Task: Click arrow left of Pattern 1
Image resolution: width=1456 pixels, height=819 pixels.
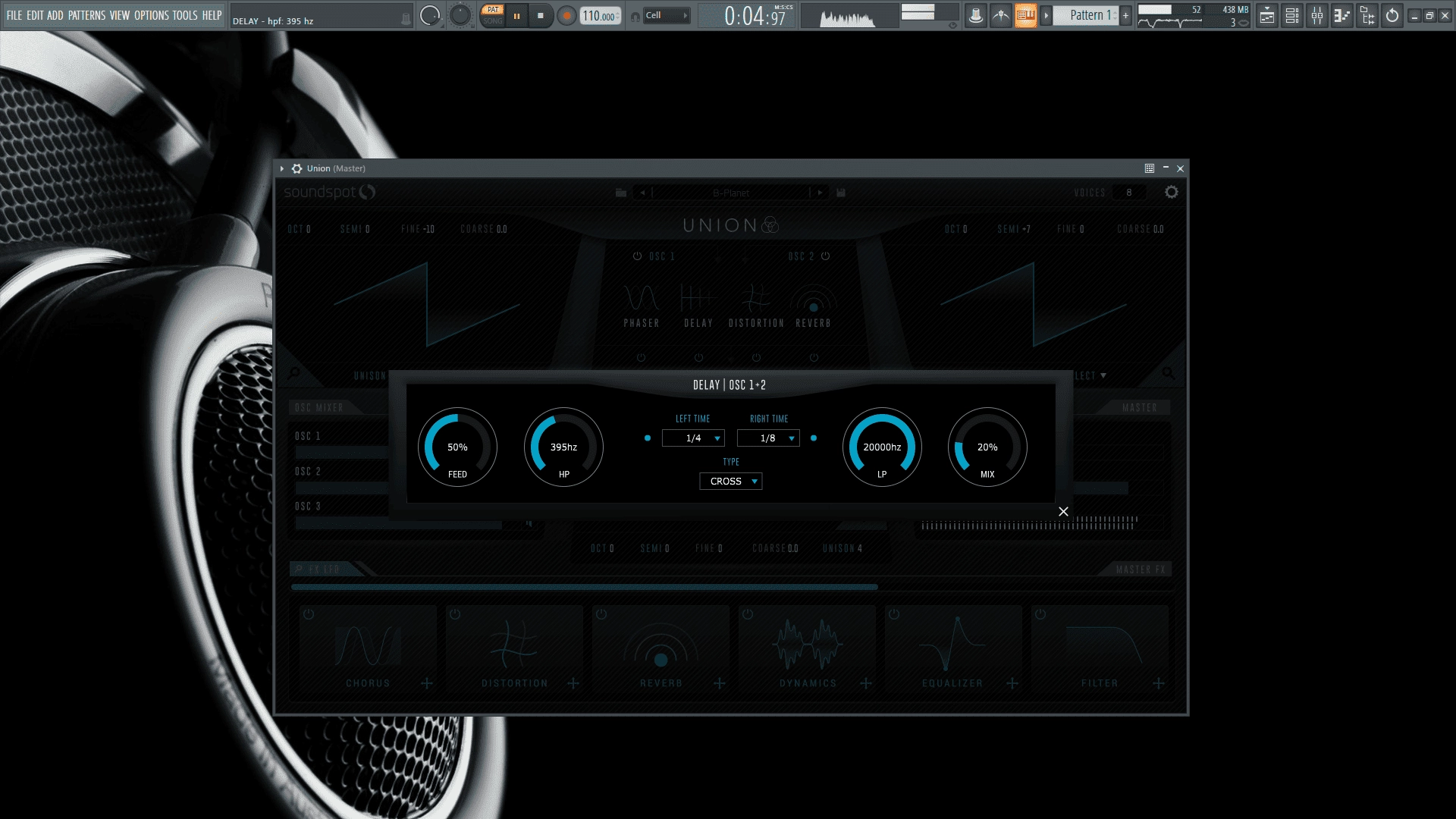Action: coord(1046,15)
